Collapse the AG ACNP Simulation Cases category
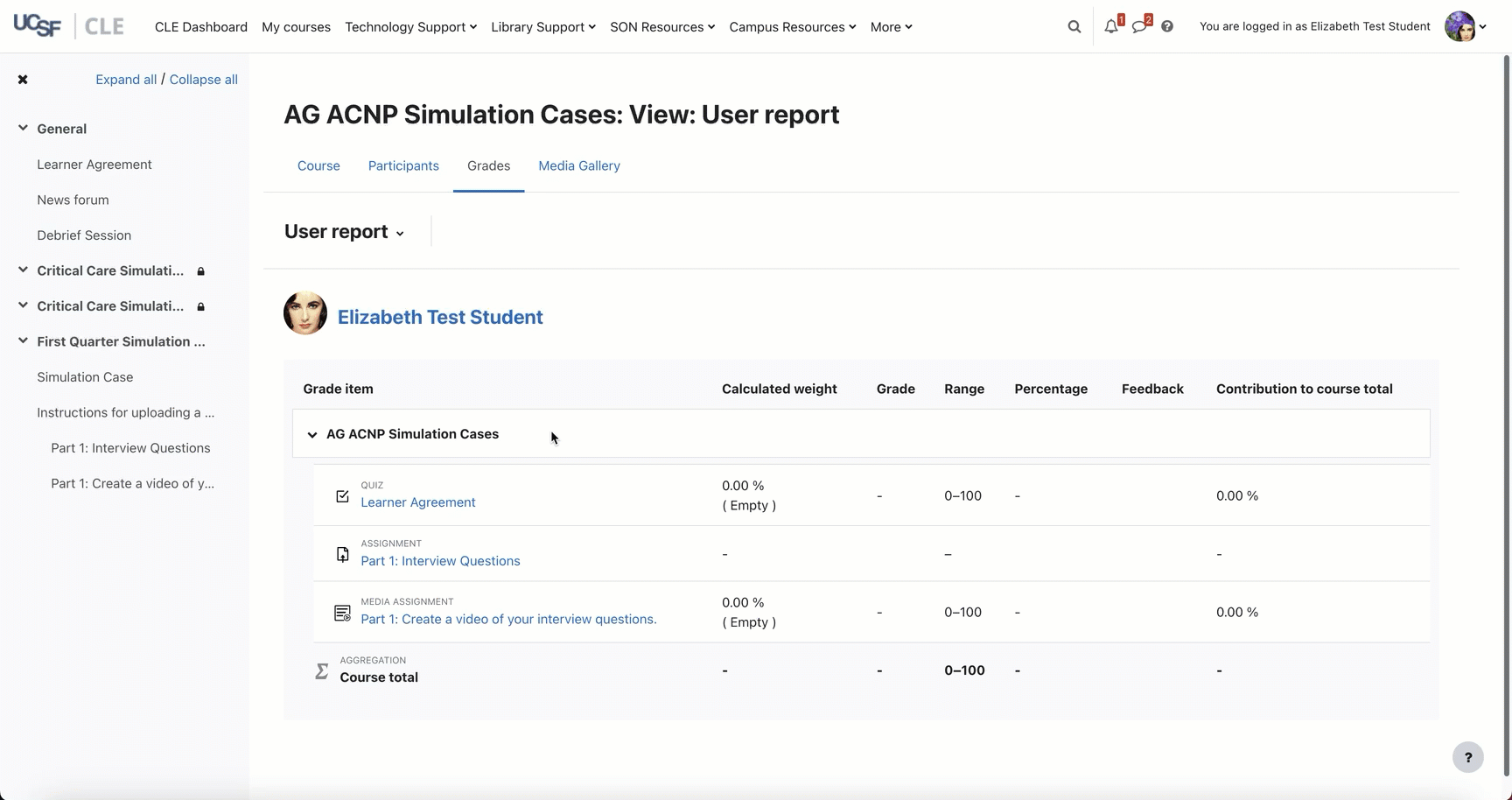The height and width of the screenshot is (800, 1512). click(312, 434)
